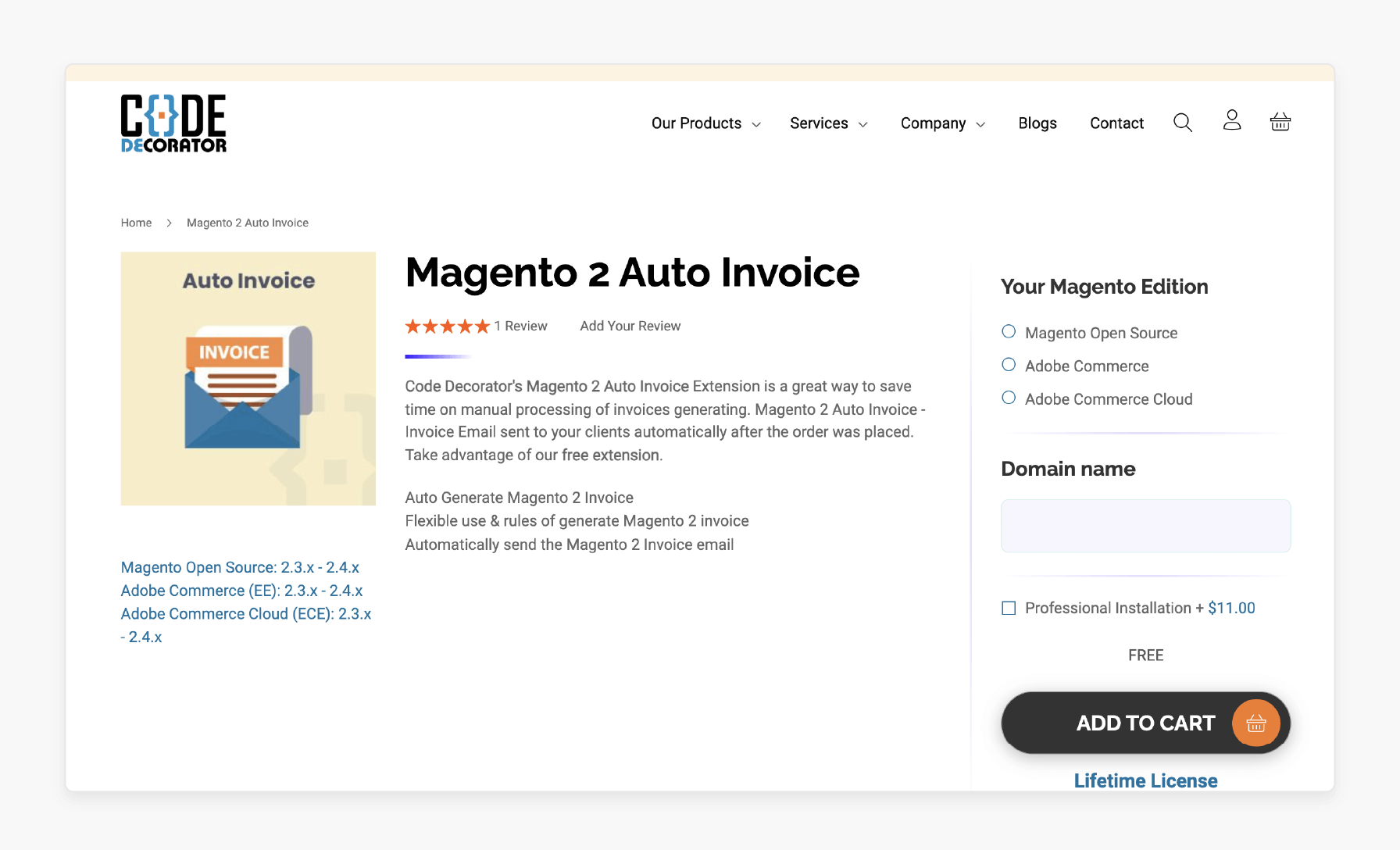Click 'Automatically send the Magento 2 Invoice email'
This screenshot has width=1400, height=850.
(x=570, y=545)
